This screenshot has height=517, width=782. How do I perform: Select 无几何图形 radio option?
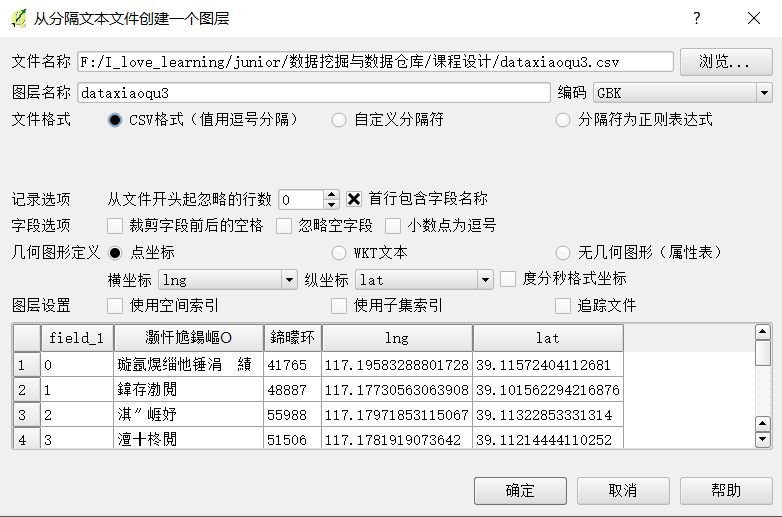[x=563, y=253]
